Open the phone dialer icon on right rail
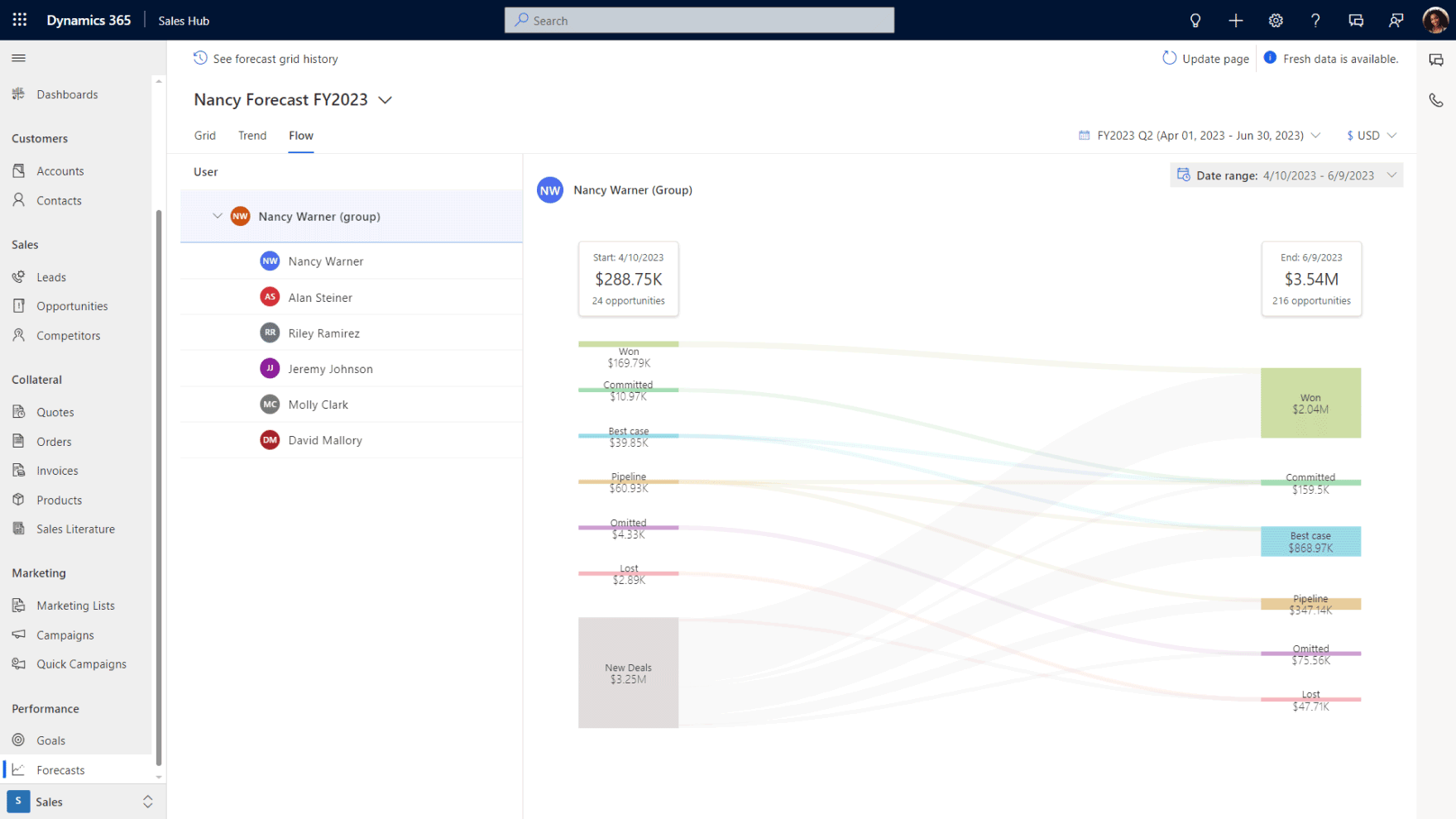 point(1437,99)
